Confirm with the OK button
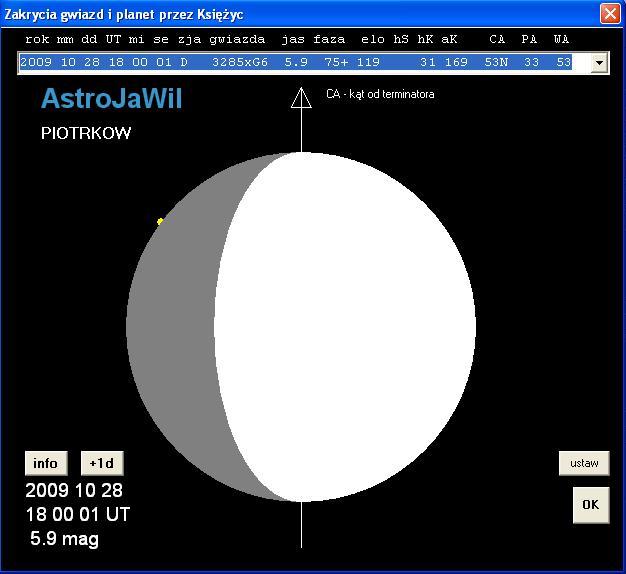 pyautogui.click(x=591, y=505)
